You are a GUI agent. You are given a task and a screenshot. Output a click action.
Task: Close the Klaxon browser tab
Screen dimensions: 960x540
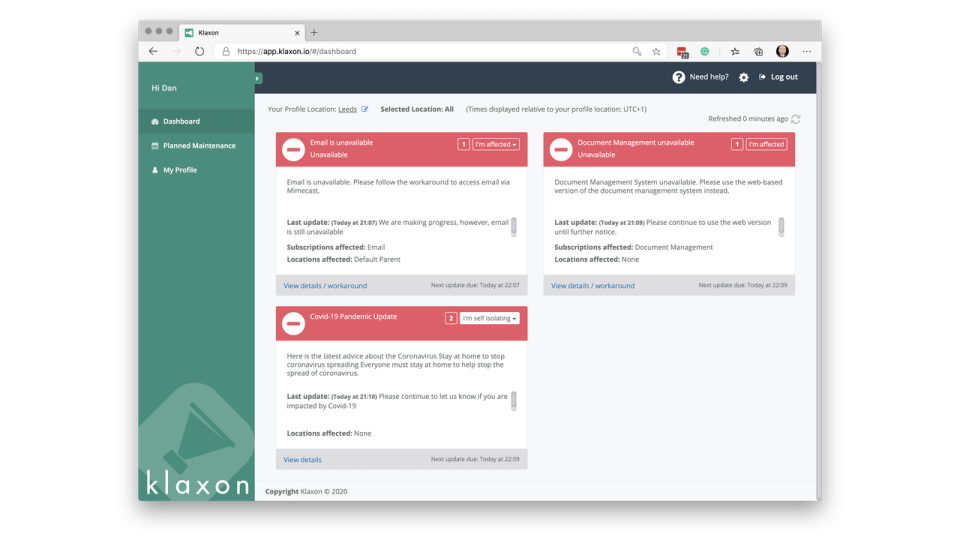tap(297, 33)
